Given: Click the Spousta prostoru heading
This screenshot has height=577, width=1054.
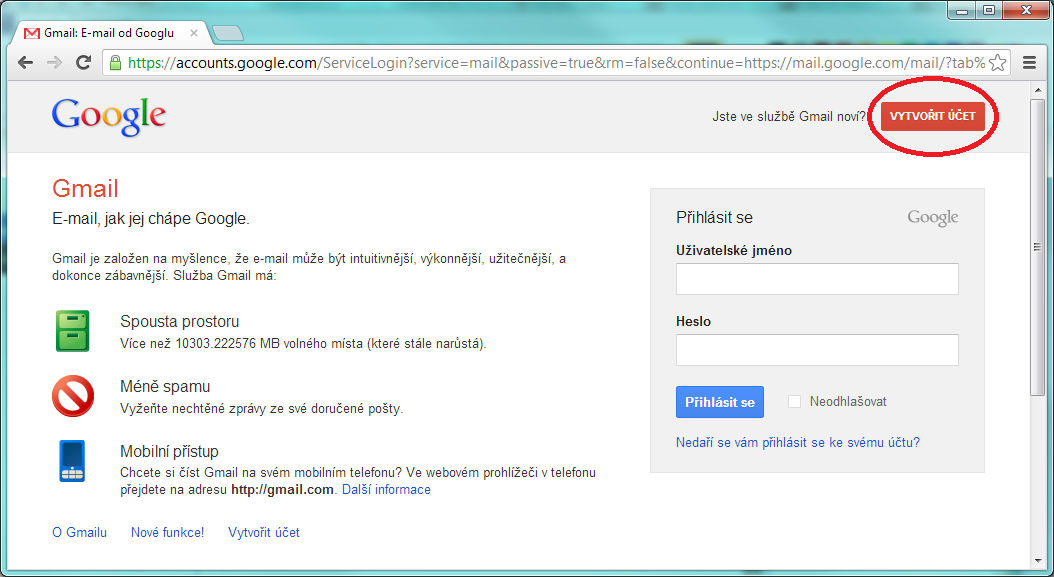Looking at the screenshot, I should point(179,321).
